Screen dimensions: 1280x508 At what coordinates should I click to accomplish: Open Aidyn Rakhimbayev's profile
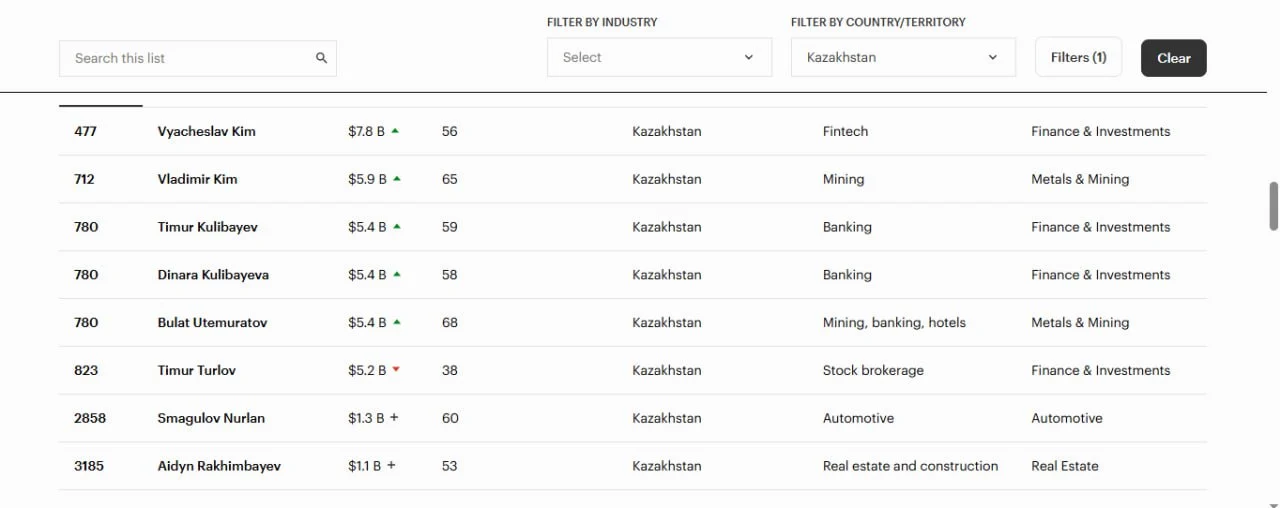click(x=219, y=466)
